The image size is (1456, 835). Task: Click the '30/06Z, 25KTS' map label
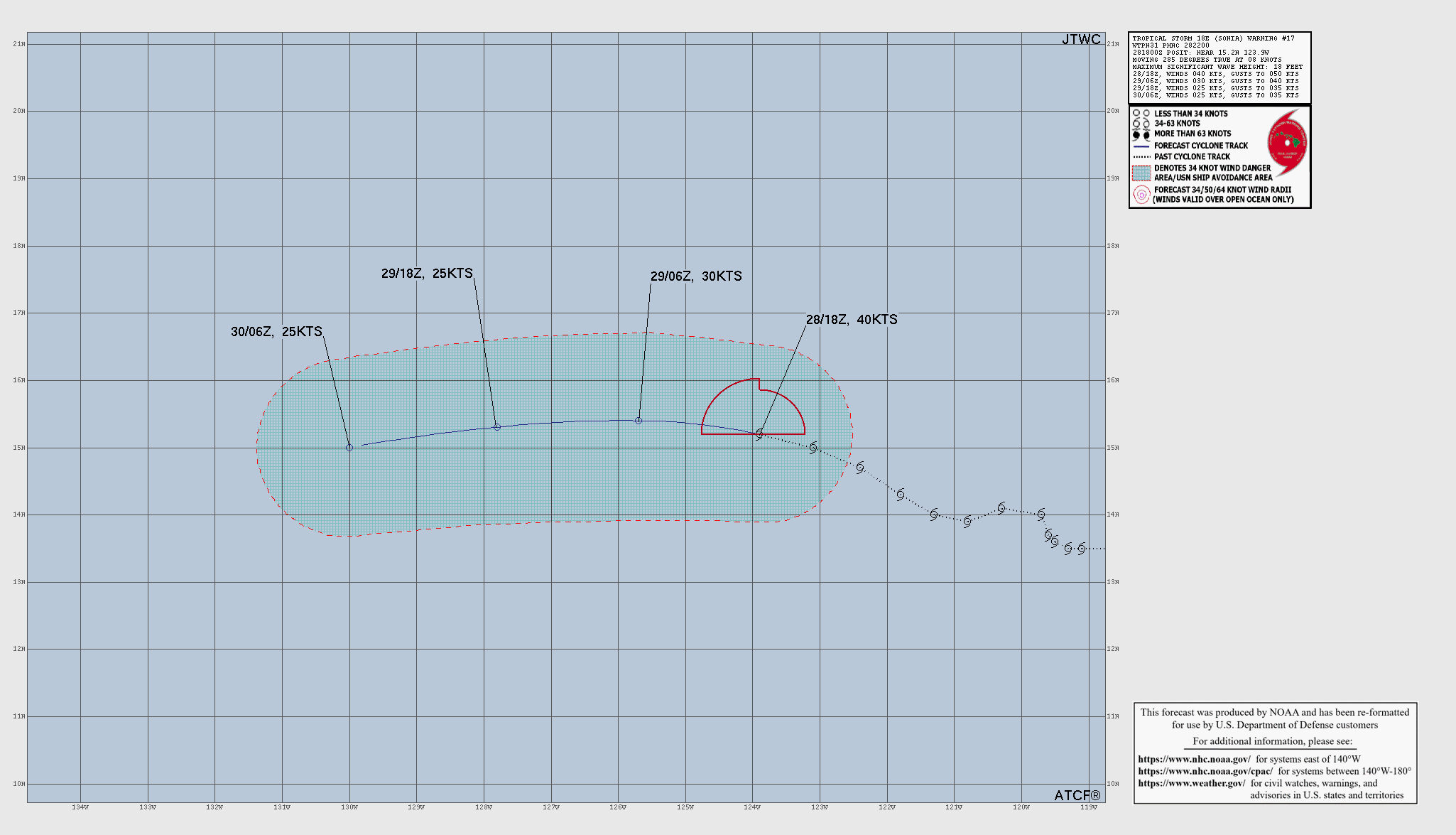276,332
